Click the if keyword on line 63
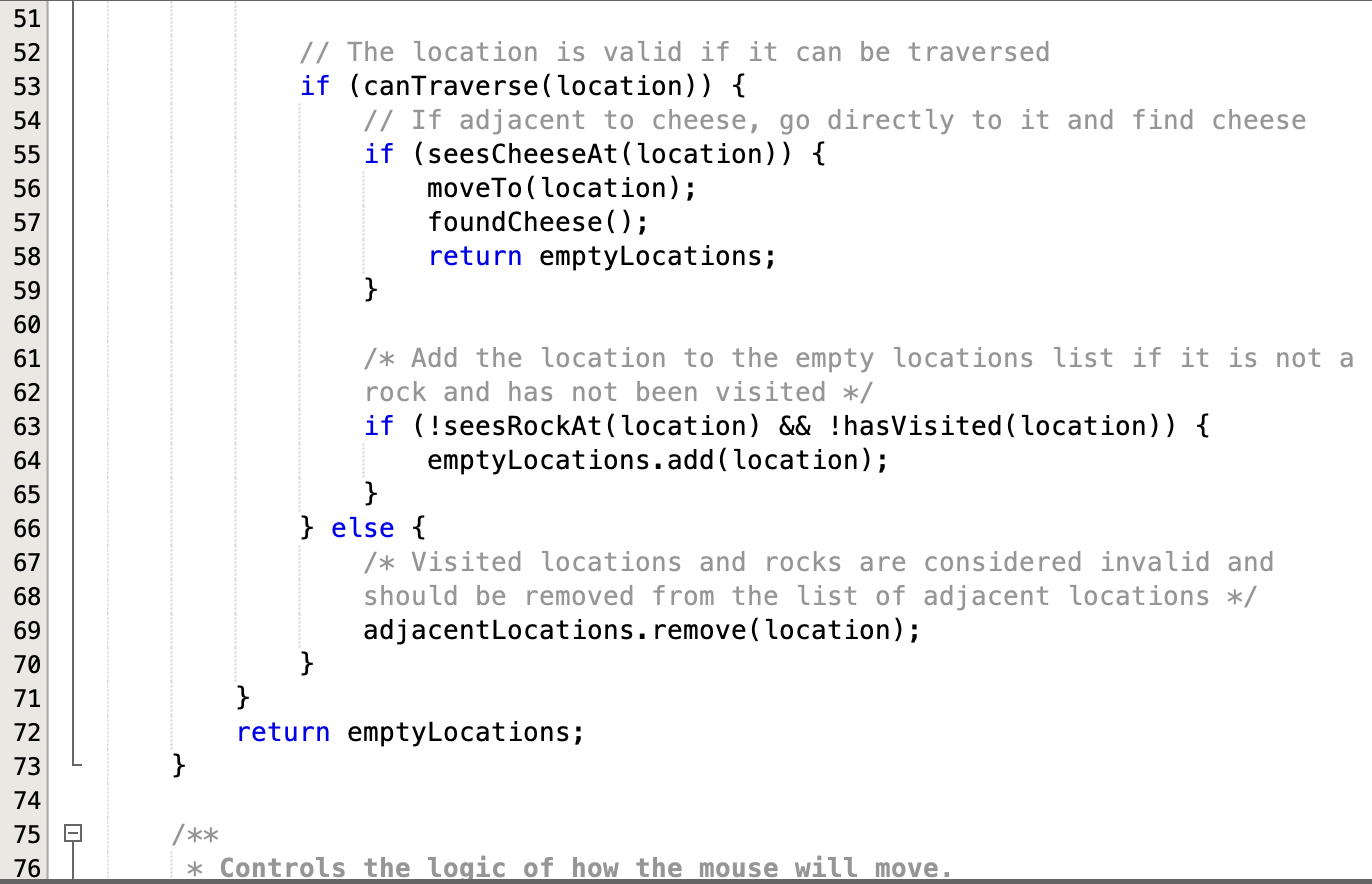1372x884 pixels. pos(379,425)
